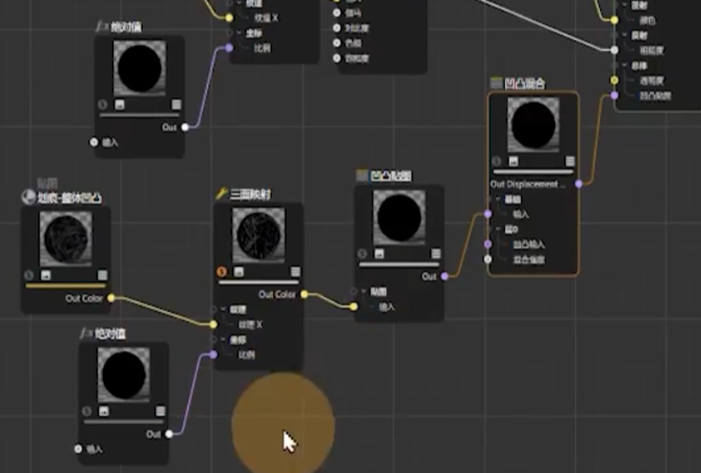Click the title icon of 凹凸混合 node
Viewport: 701px width, 473px height.
pos(496,83)
